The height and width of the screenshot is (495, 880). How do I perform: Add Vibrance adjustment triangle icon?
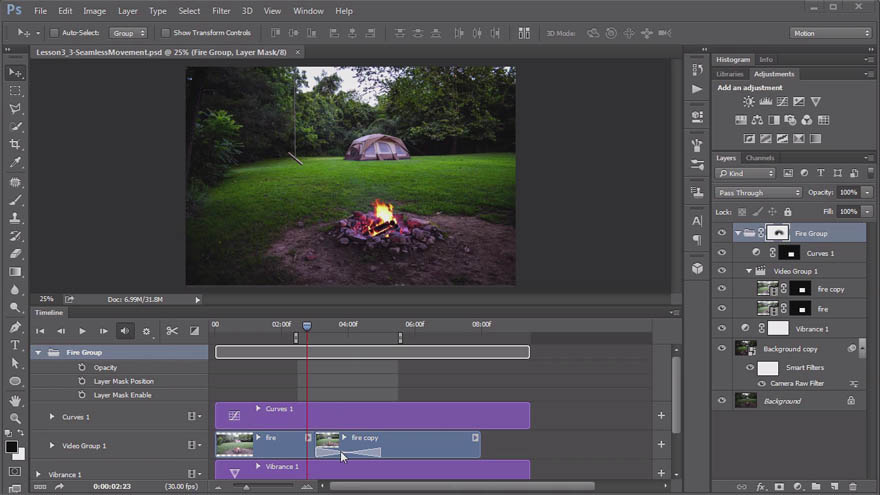pyautogui.click(x=815, y=102)
